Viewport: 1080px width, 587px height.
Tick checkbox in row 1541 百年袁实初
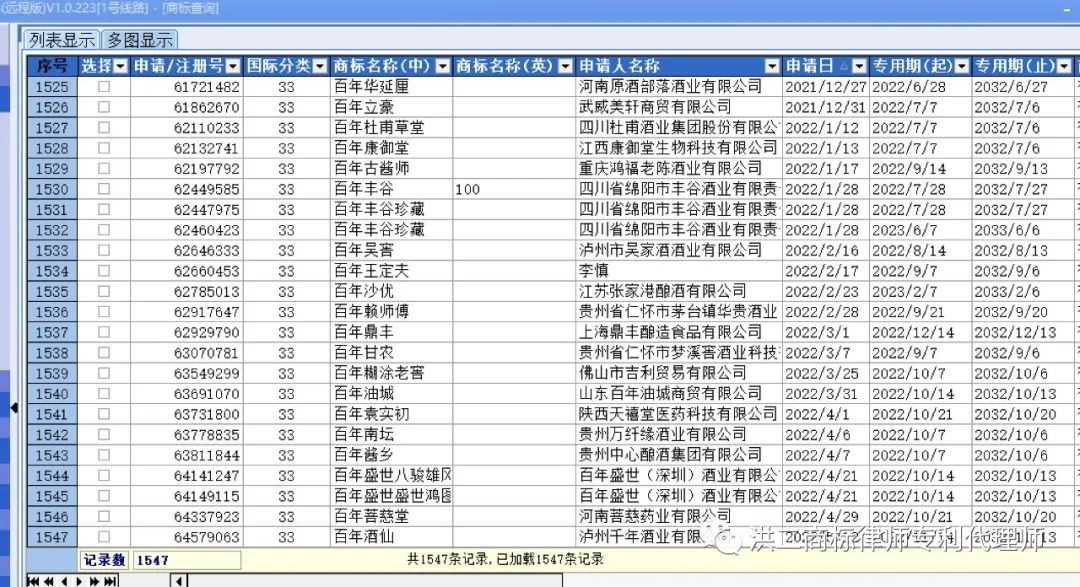pyautogui.click(x=104, y=414)
